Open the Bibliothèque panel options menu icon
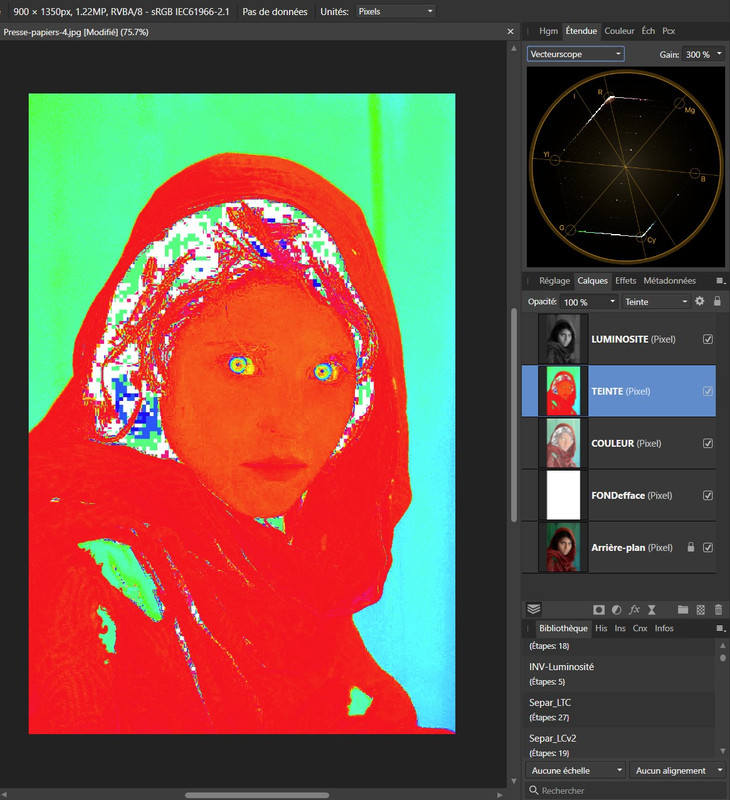730x800 pixels. tap(721, 628)
